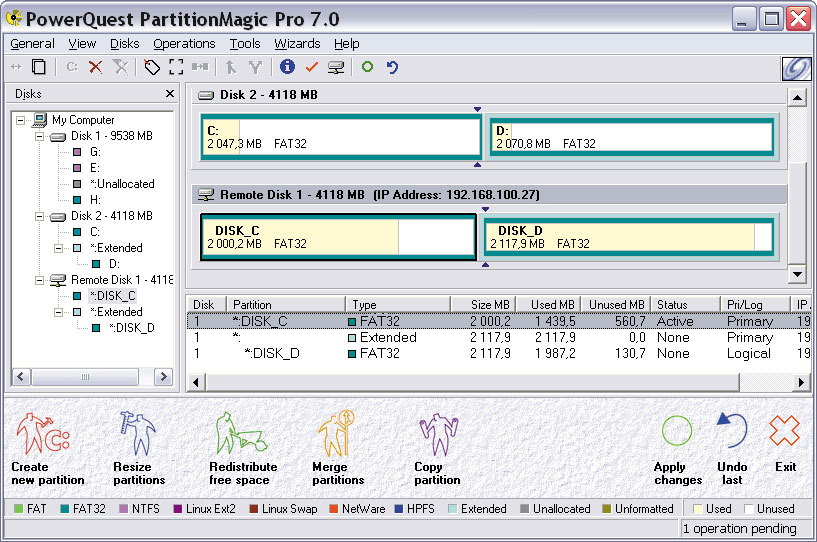817x542 pixels.
Task: Click the disk map scroll down arrow
Action: click(x=797, y=274)
